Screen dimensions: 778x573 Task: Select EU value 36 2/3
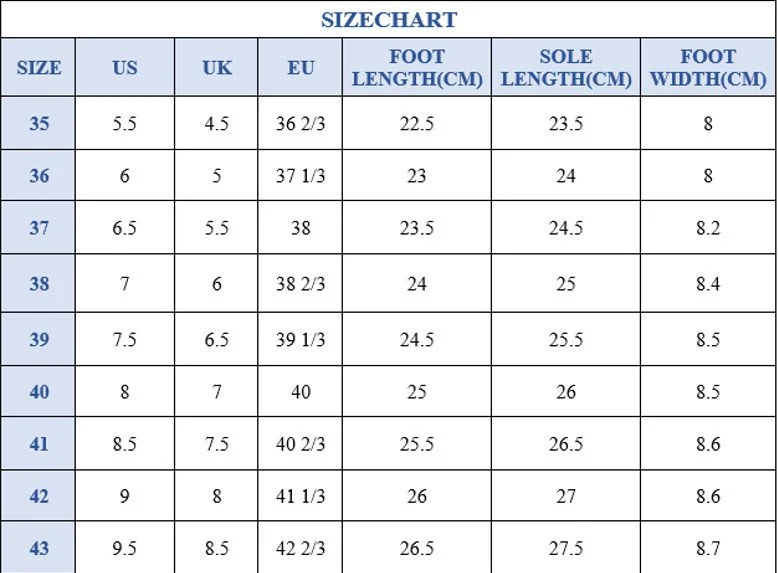pos(301,124)
